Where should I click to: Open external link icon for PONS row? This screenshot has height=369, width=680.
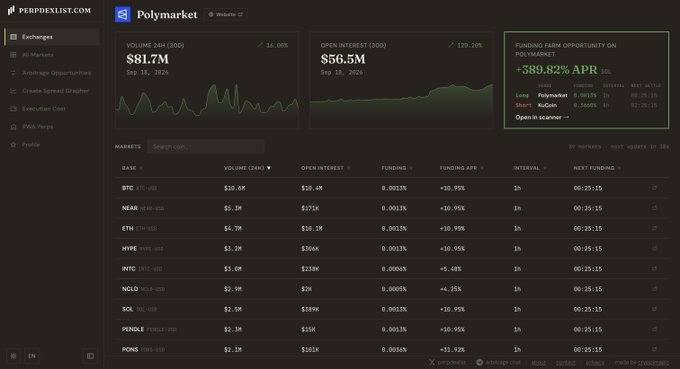tap(654, 349)
